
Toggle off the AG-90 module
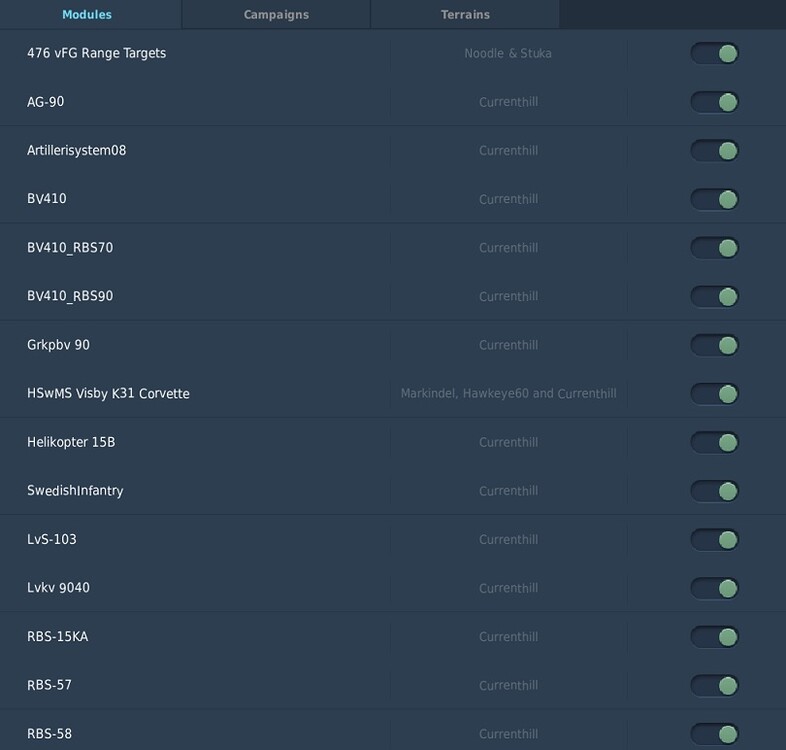pos(714,102)
